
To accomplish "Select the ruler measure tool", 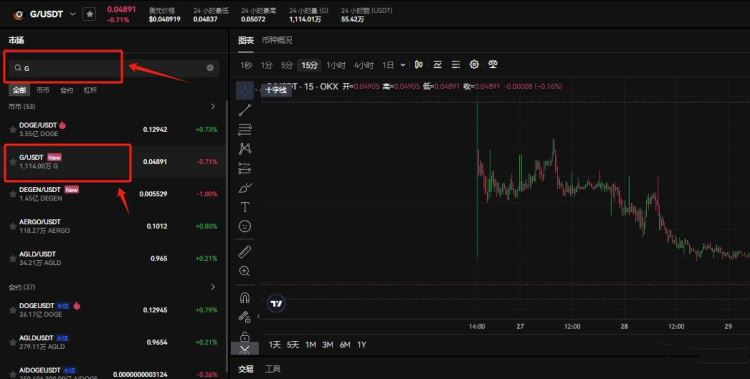I will 245,252.
